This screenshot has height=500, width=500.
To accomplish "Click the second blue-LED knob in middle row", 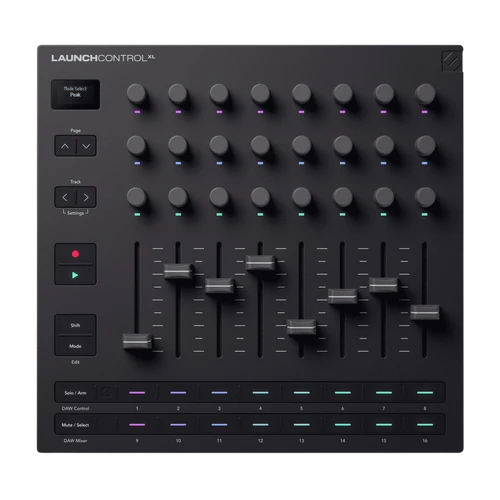I will (x=178, y=145).
